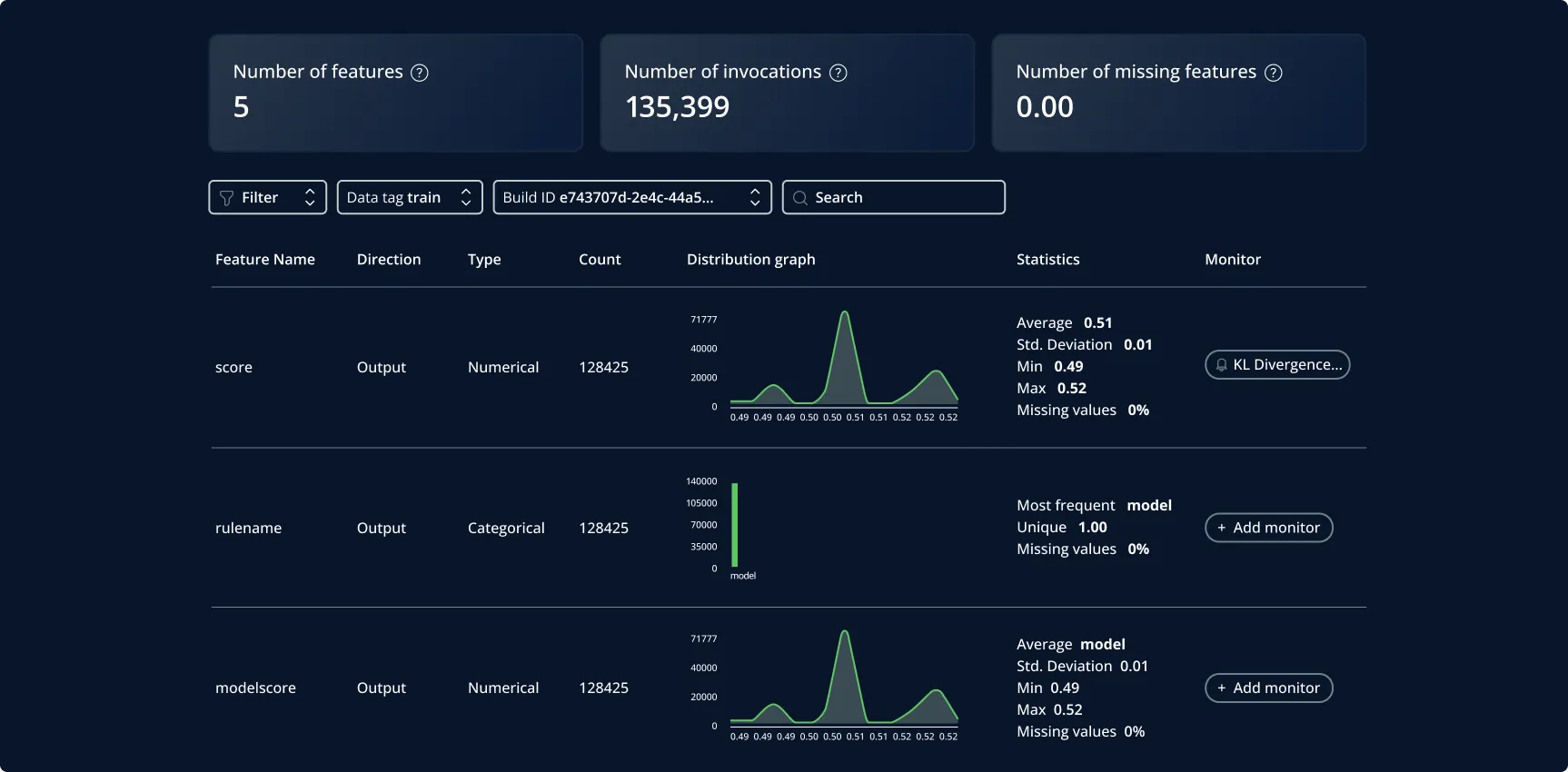Click the help icon beside Number of invocations

[839, 73]
